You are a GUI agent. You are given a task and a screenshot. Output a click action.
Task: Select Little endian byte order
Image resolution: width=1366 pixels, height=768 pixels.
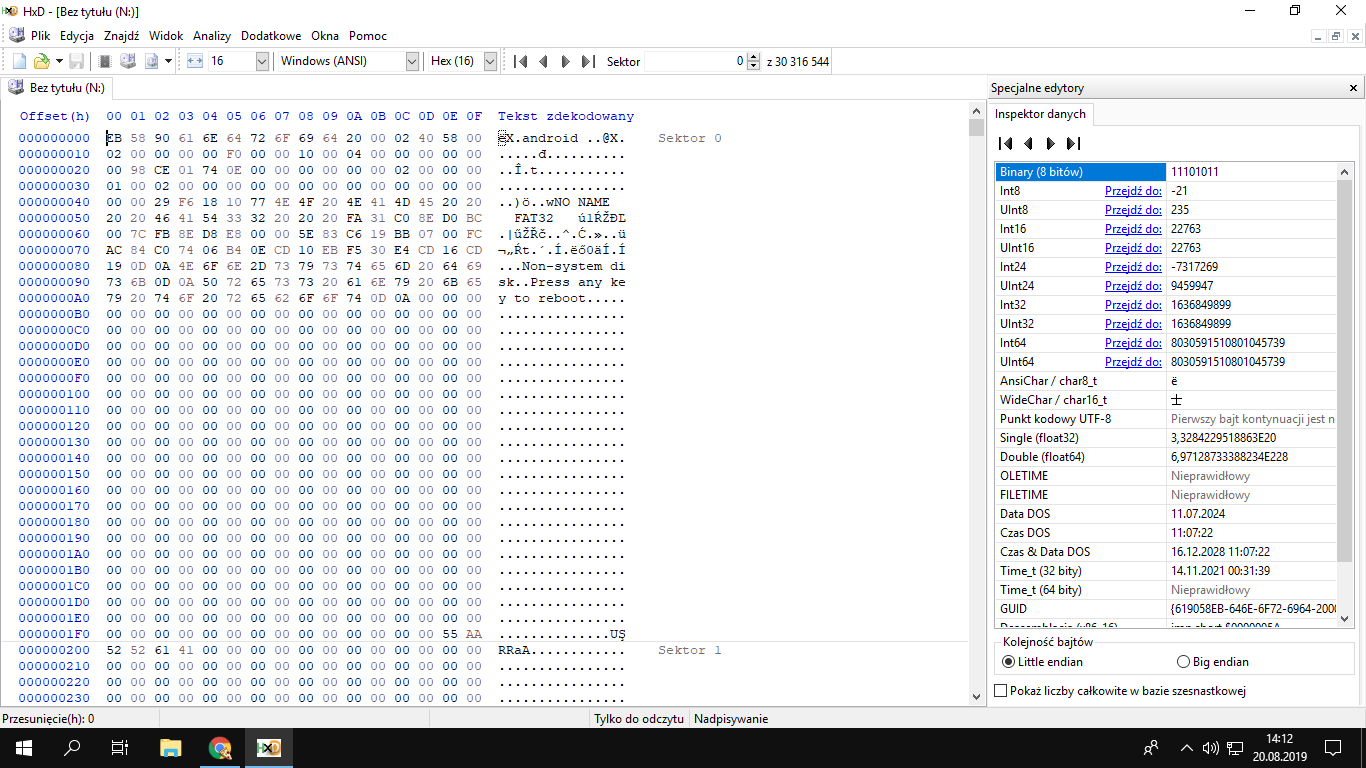tap(1043, 661)
